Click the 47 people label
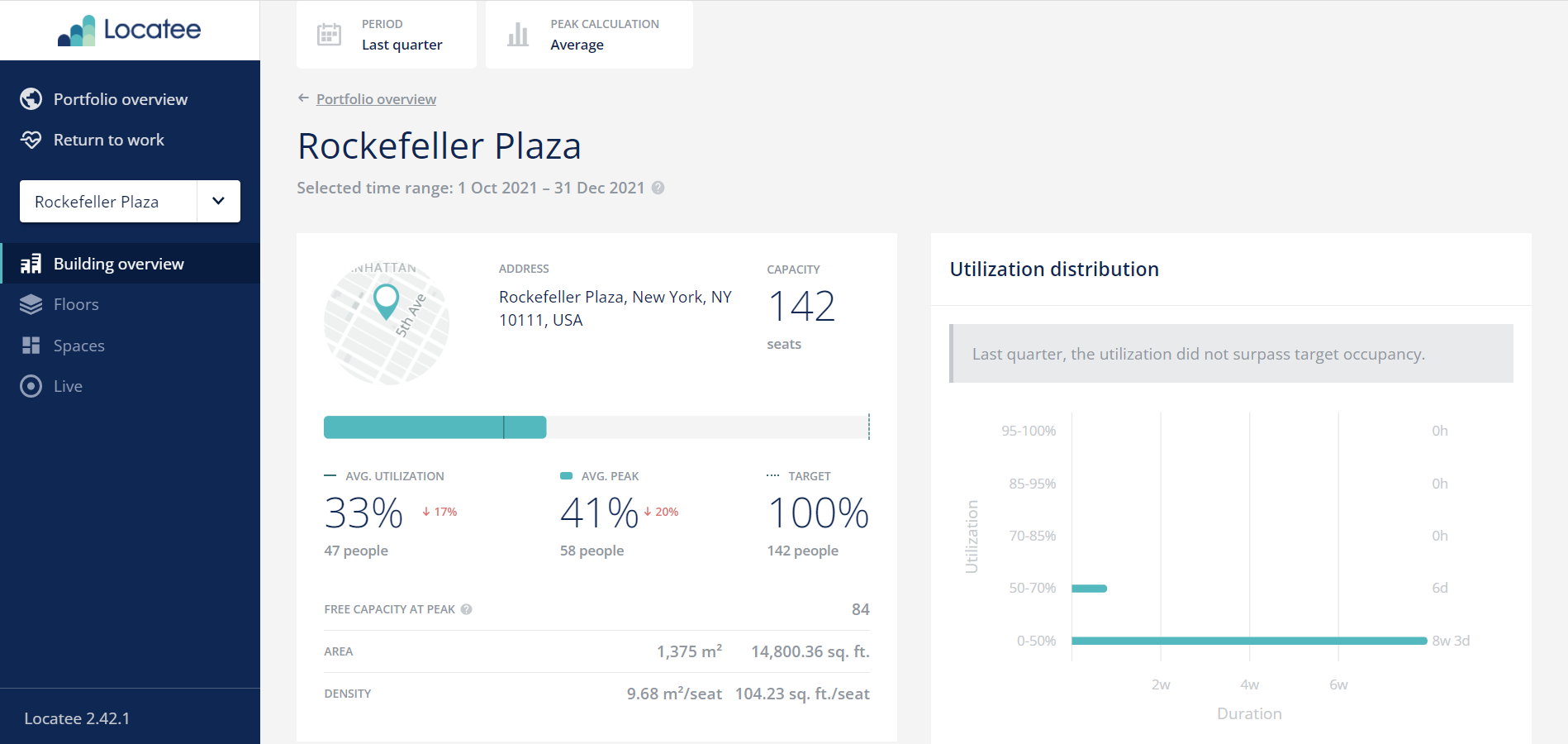 pos(356,551)
